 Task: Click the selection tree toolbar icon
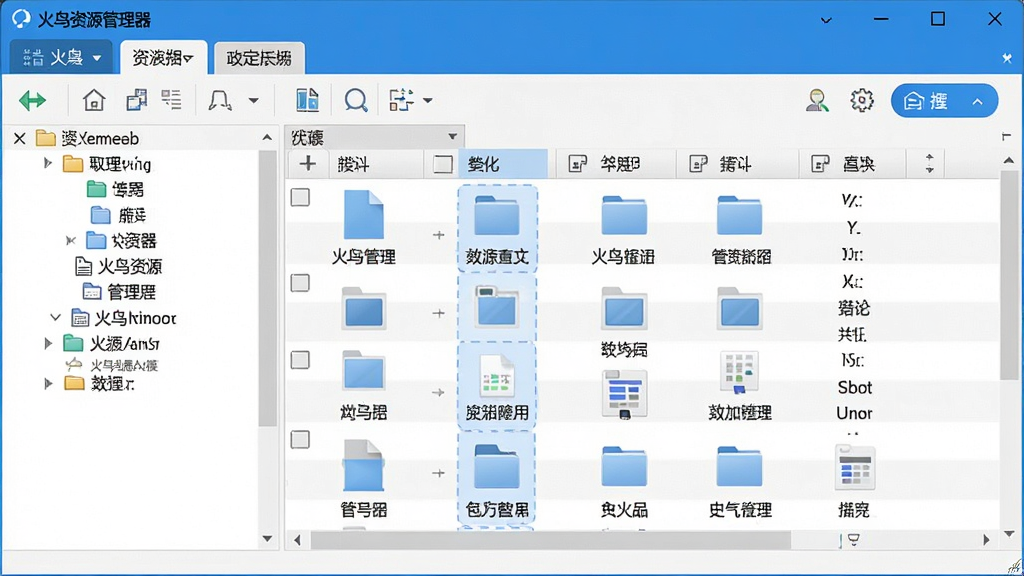[401, 100]
